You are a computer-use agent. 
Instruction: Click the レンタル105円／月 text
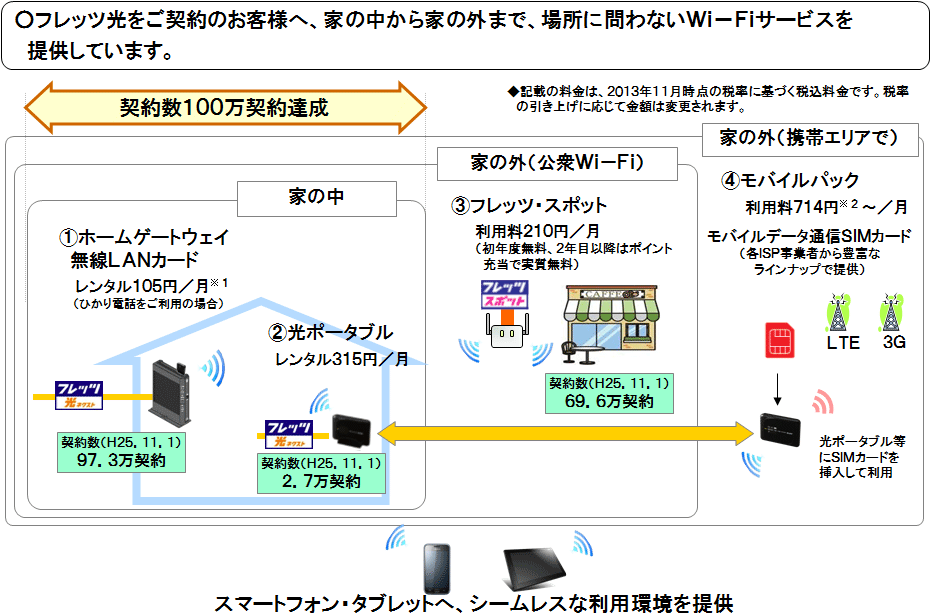(151, 286)
